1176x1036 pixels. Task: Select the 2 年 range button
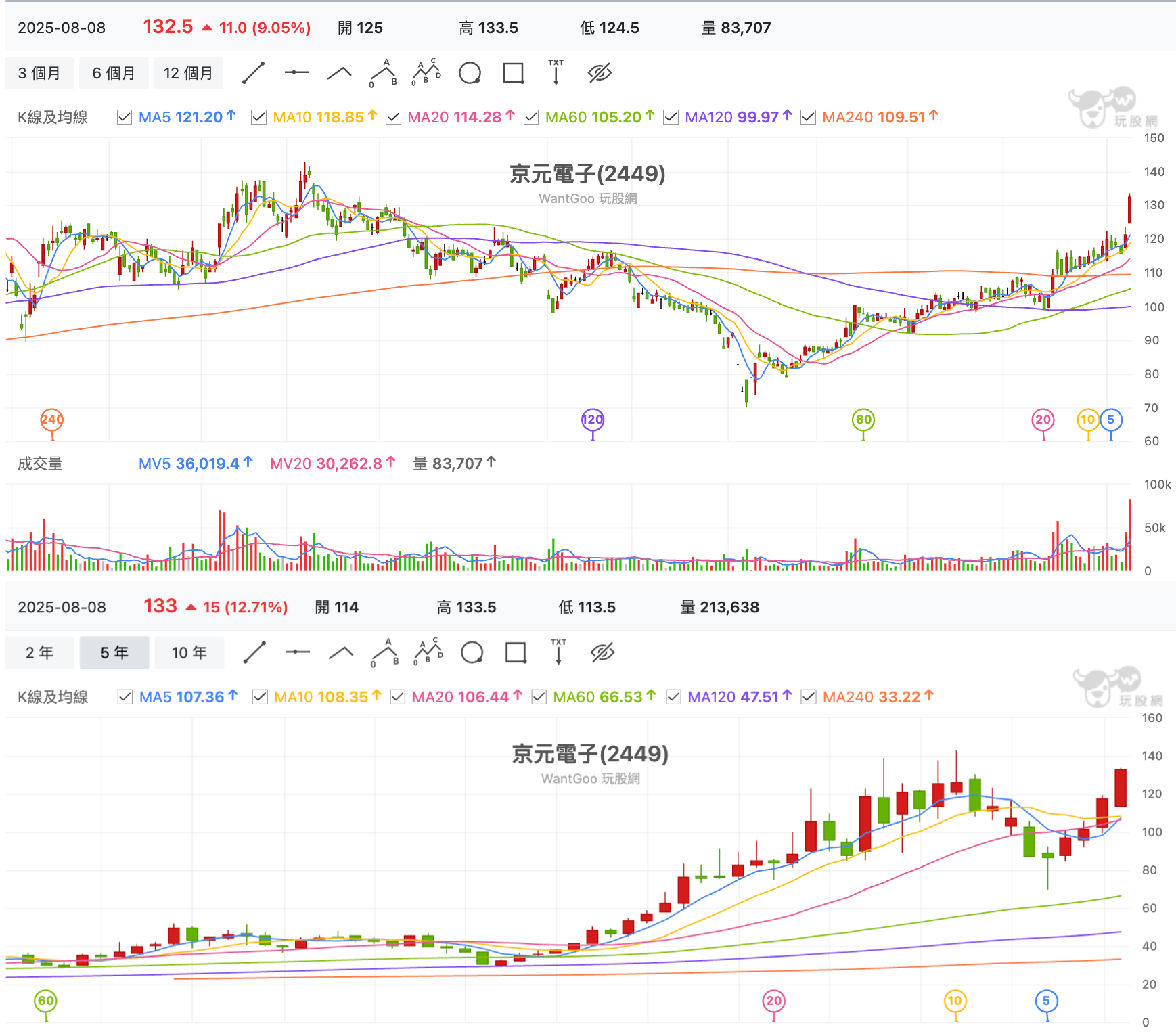point(39,652)
